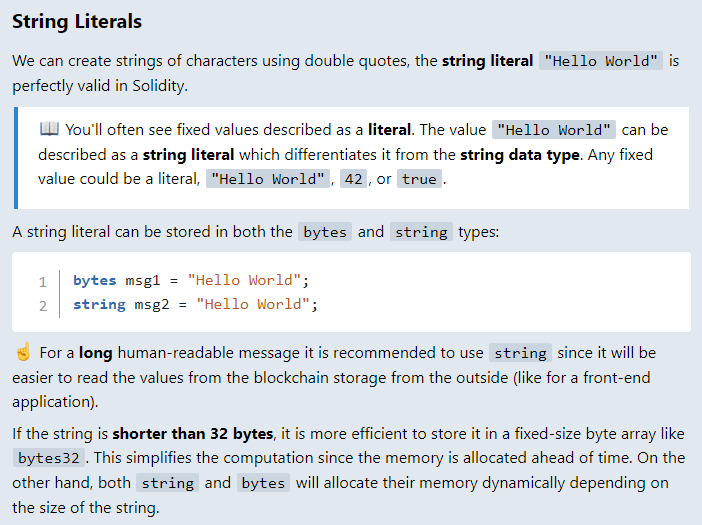Viewport: 702px width, 525px height.
Task: Click line number 1 in the code block
Action: tap(43, 281)
